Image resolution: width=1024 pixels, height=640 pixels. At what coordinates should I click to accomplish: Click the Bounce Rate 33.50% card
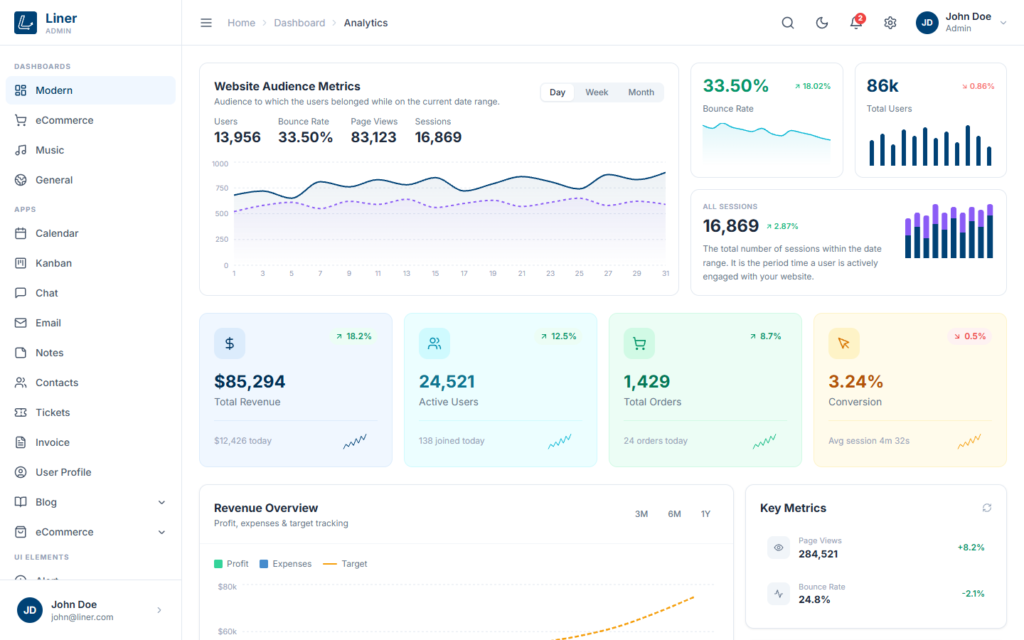pyautogui.click(x=767, y=120)
